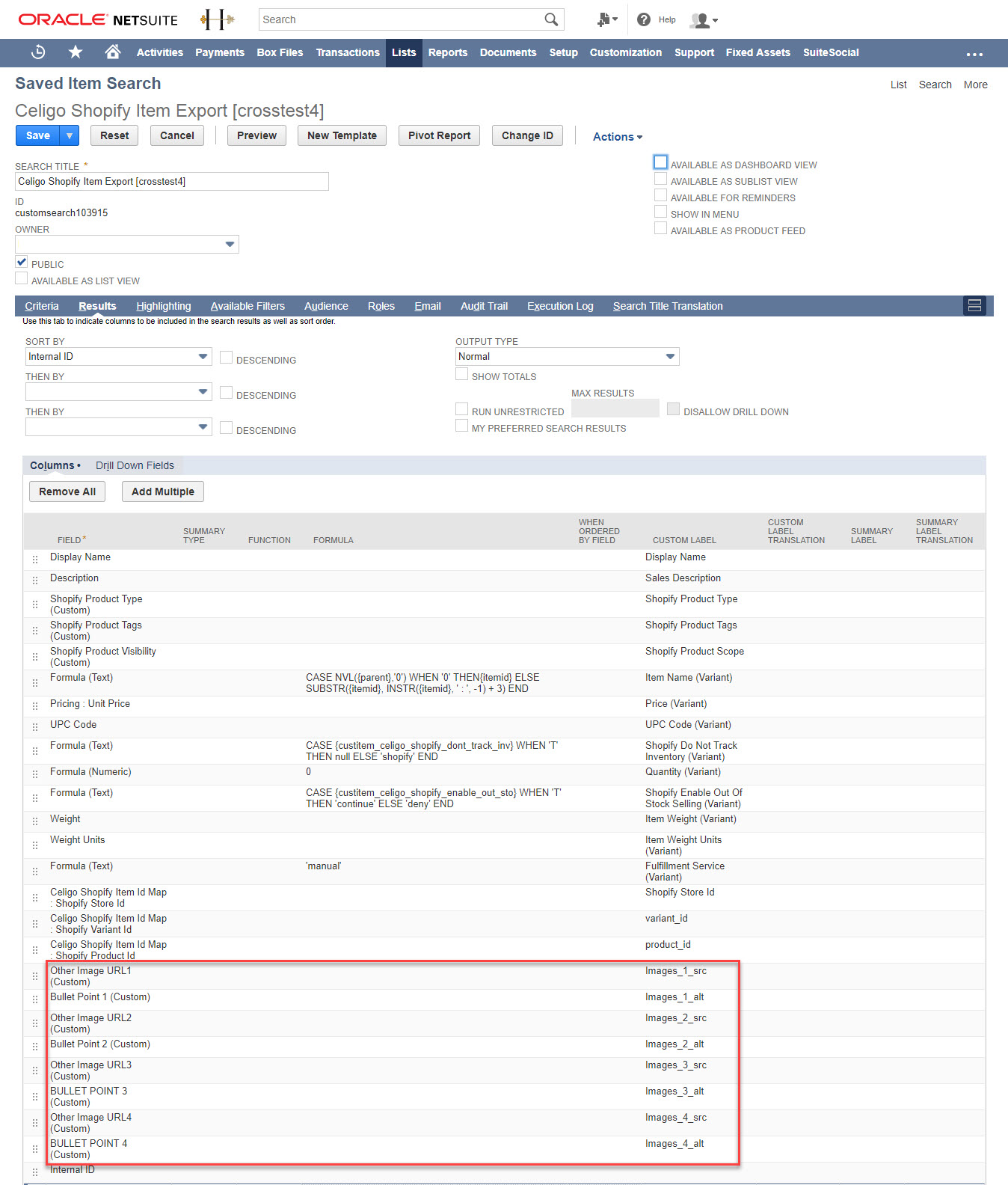The width and height of the screenshot is (1008, 1185).
Task: Open the Lists navigation menu
Action: (x=404, y=52)
